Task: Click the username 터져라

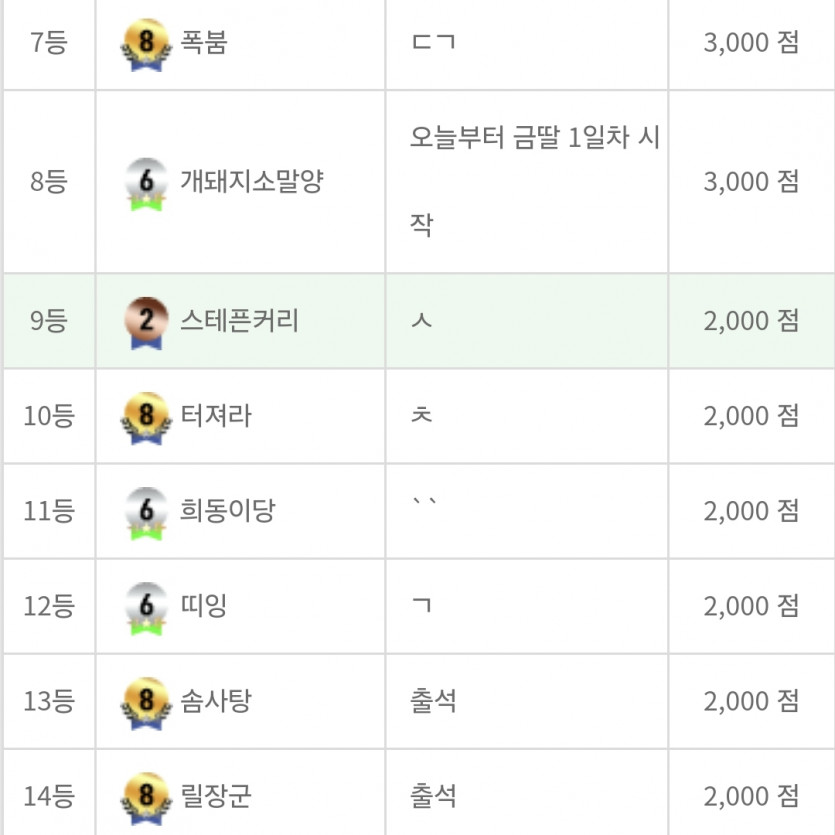Action: click(x=215, y=416)
